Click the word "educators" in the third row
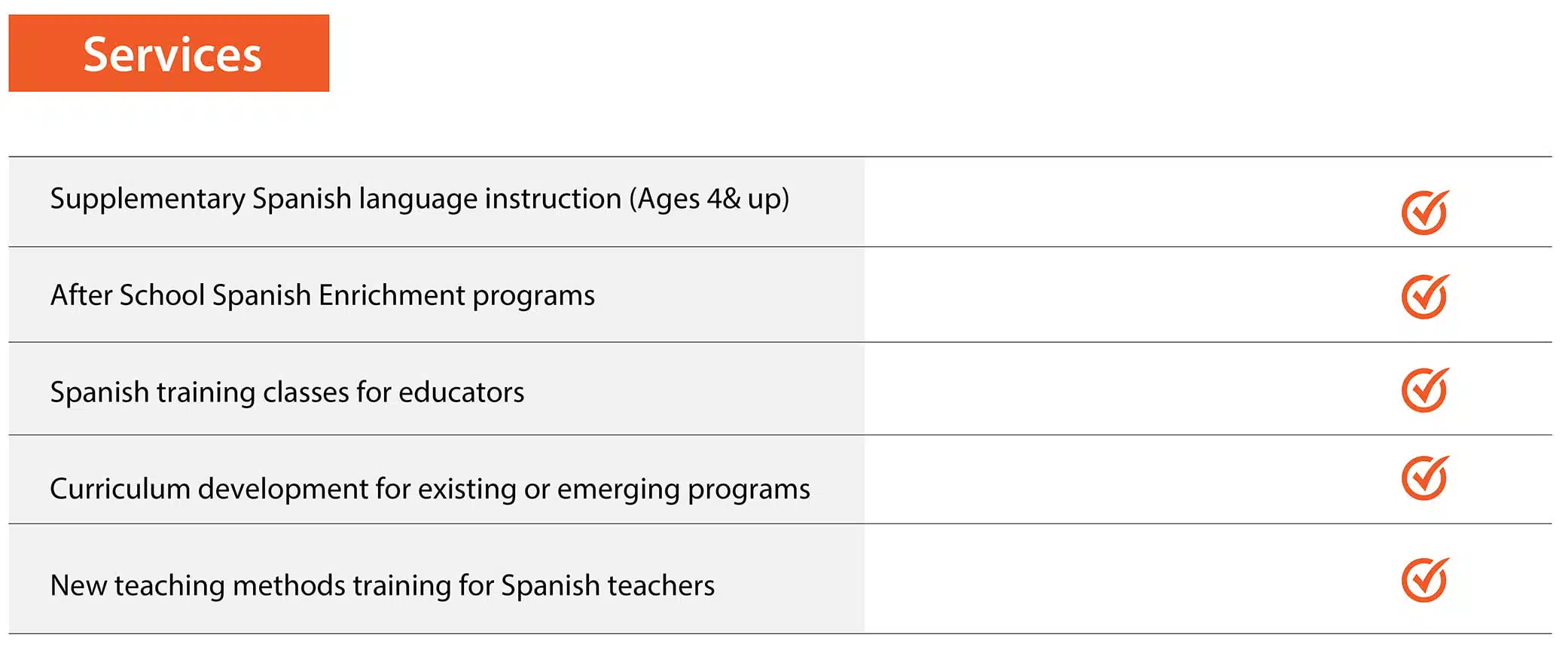The width and height of the screenshot is (1568, 653). [x=461, y=392]
